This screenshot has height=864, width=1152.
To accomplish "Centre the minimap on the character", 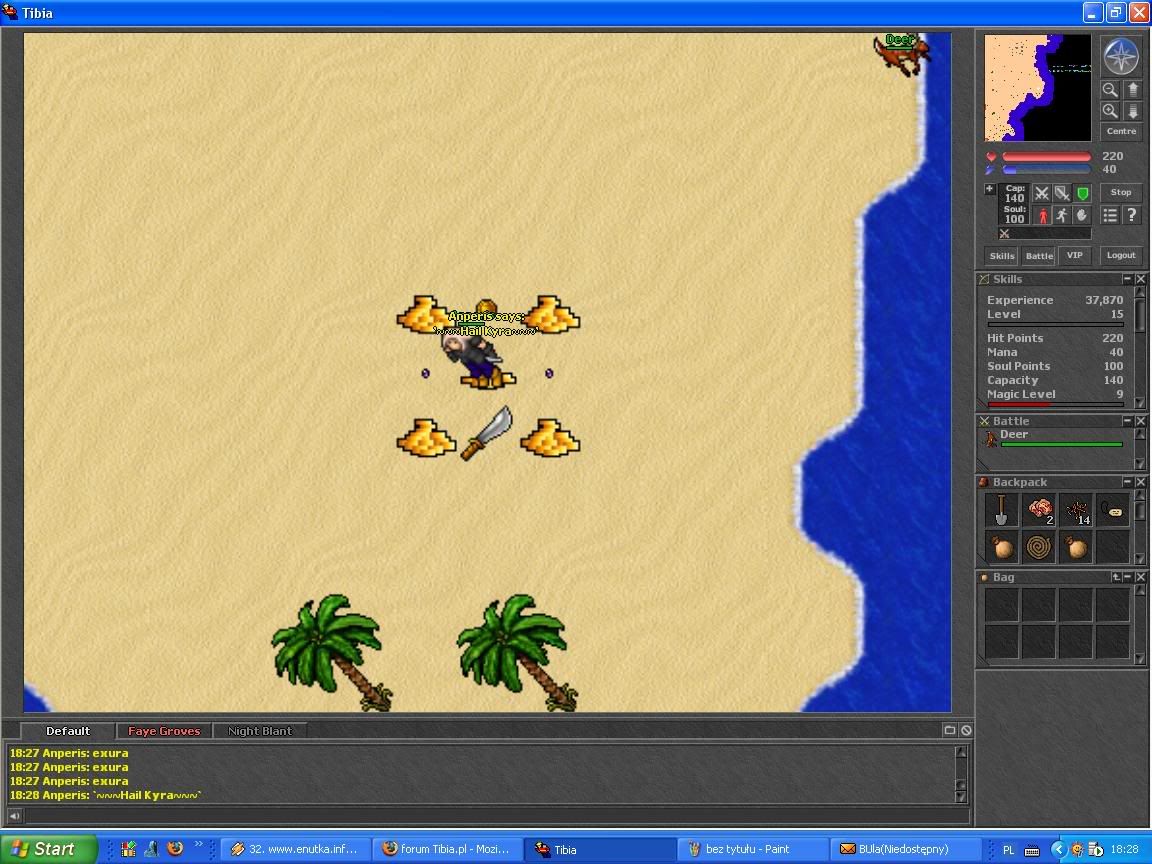I will [x=1121, y=132].
